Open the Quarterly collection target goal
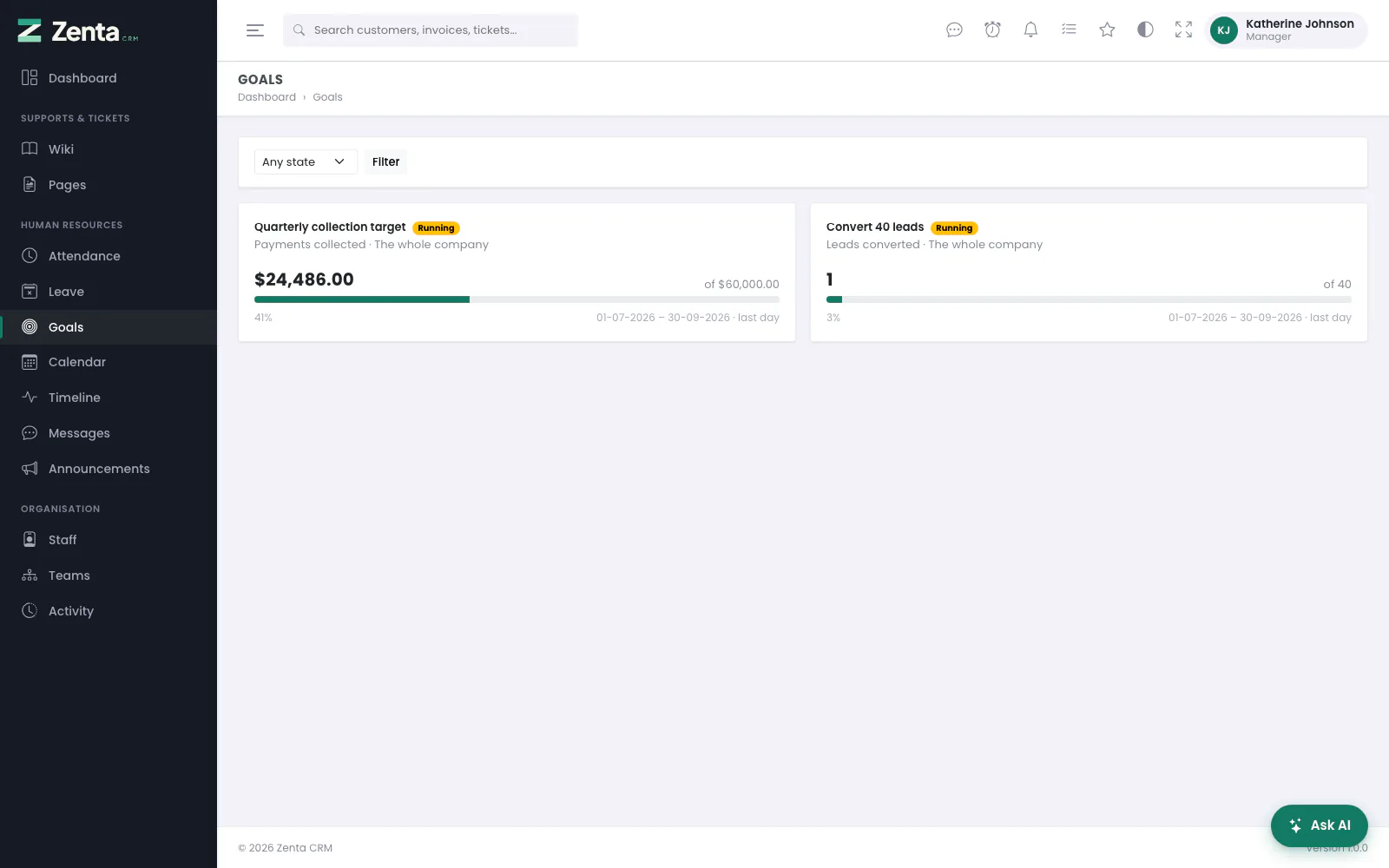 point(330,227)
